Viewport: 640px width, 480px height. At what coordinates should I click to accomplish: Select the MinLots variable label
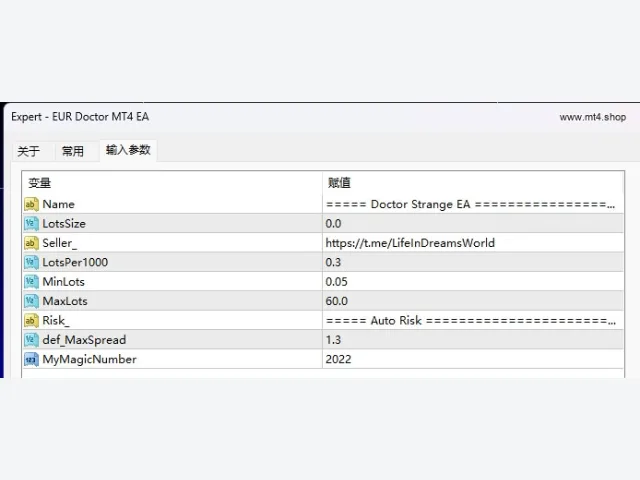tap(63, 282)
